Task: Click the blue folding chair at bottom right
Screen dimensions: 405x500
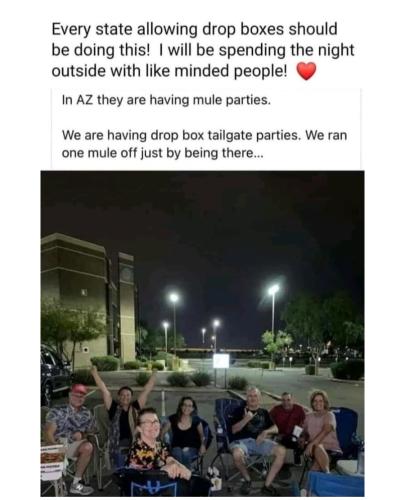Action: tap(335, 484)
